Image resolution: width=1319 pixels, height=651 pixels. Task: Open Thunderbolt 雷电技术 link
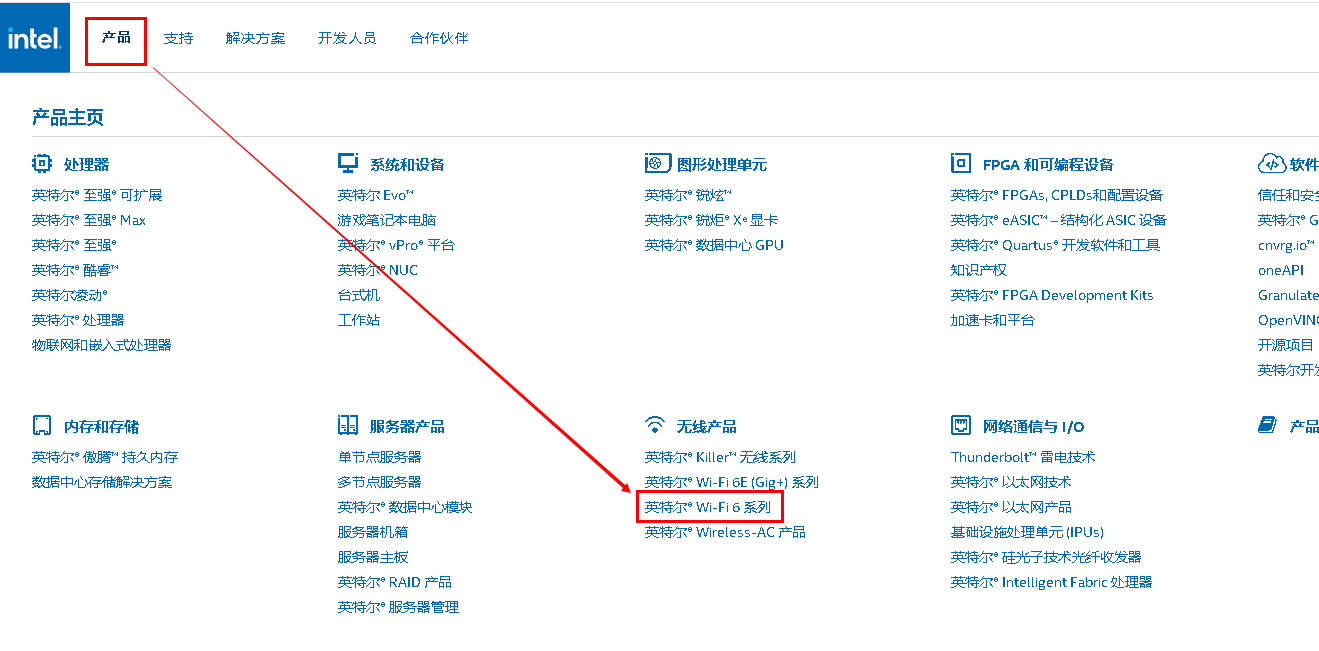coord(1023,457)
